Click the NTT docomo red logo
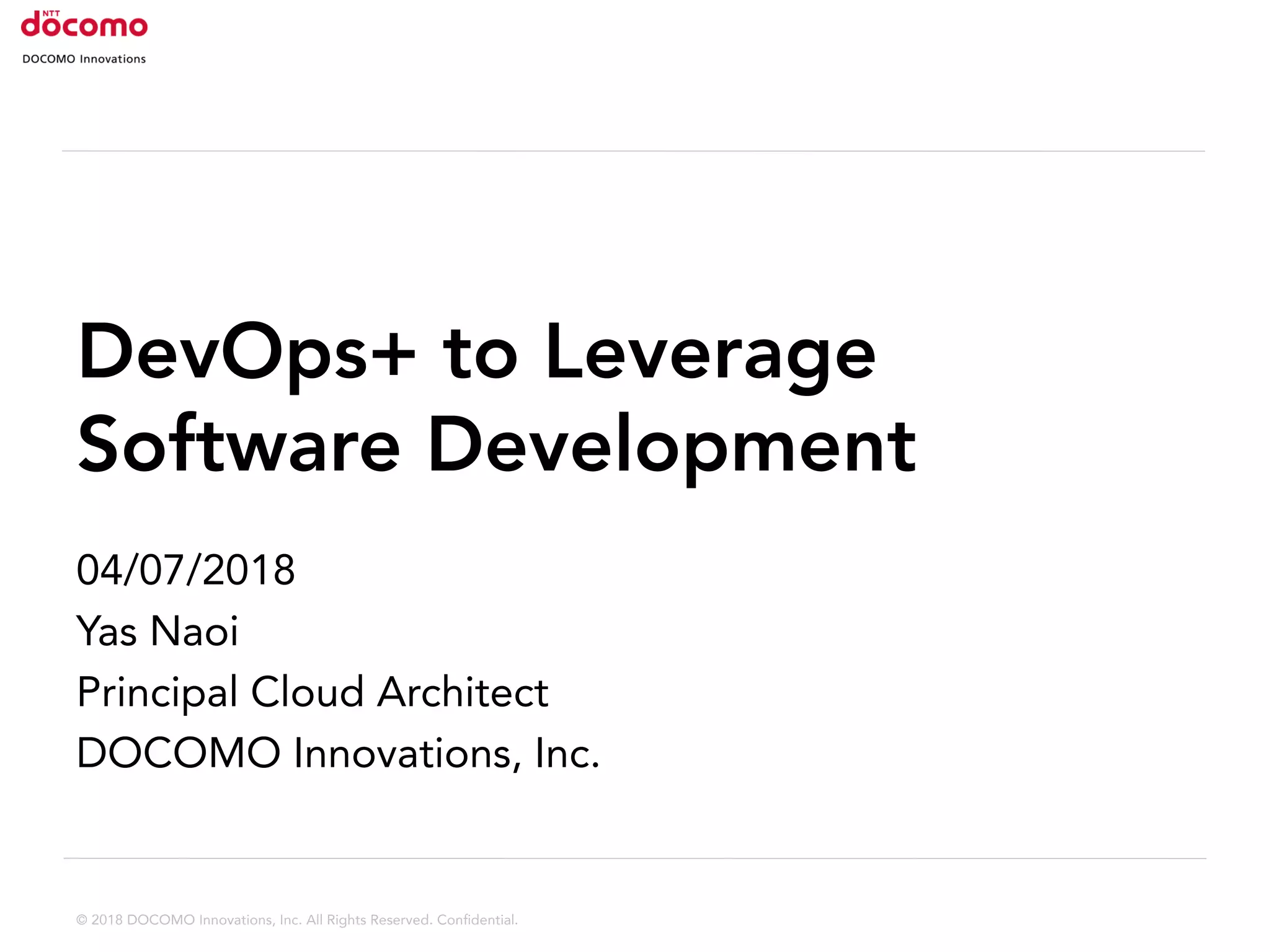This screenshot has width=1270, height=952. pos(84,24)
